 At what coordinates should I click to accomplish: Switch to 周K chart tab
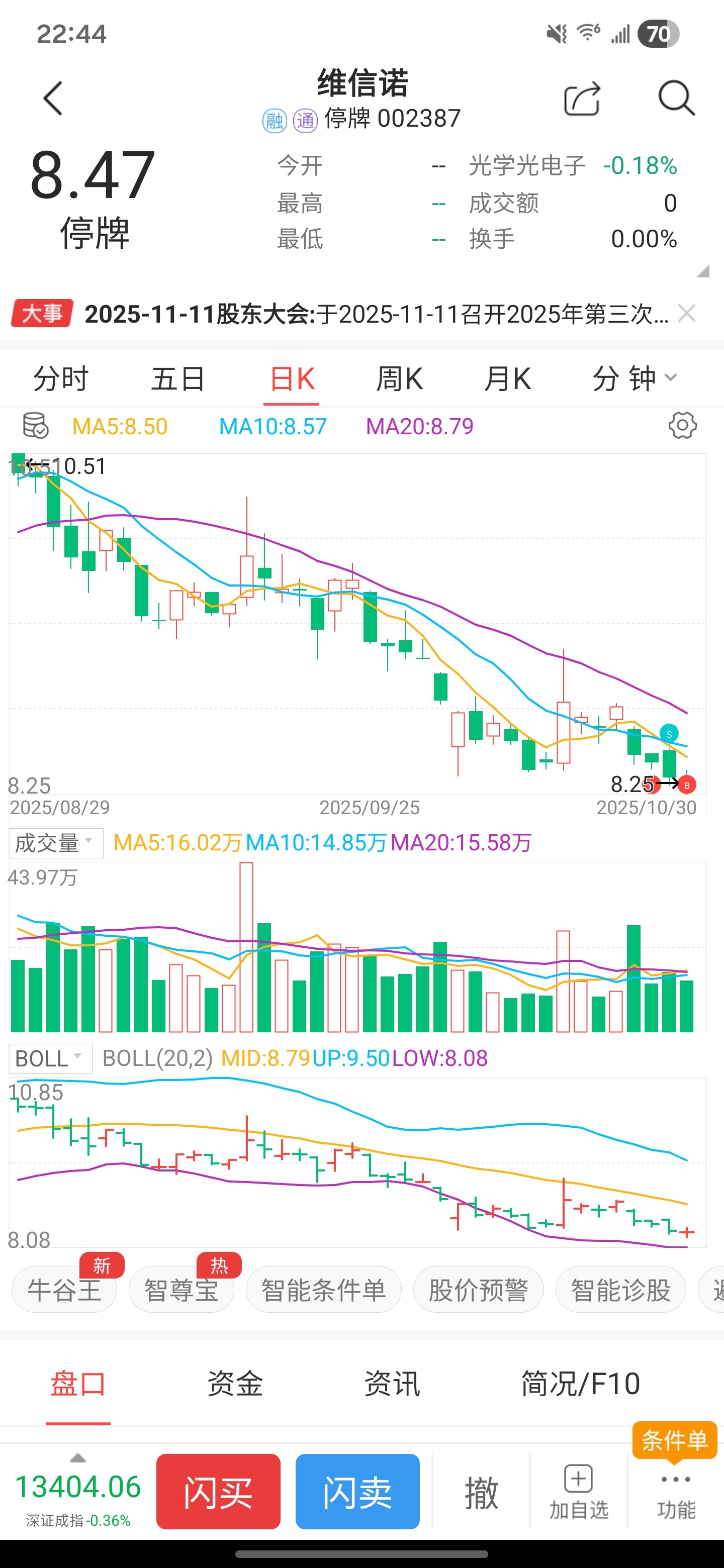[x=399, y=378]
